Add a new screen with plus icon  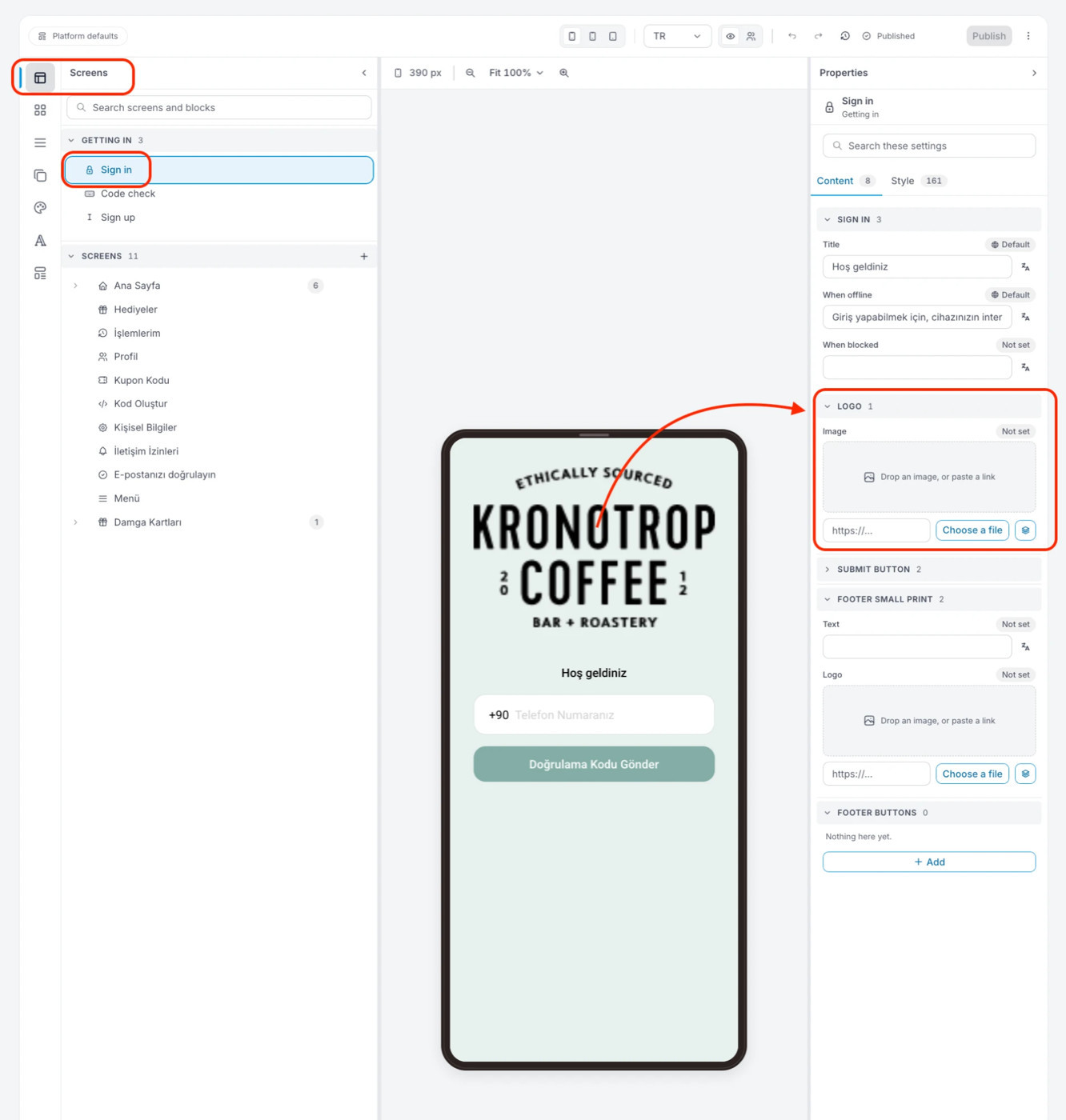click(x=364, y=256)
